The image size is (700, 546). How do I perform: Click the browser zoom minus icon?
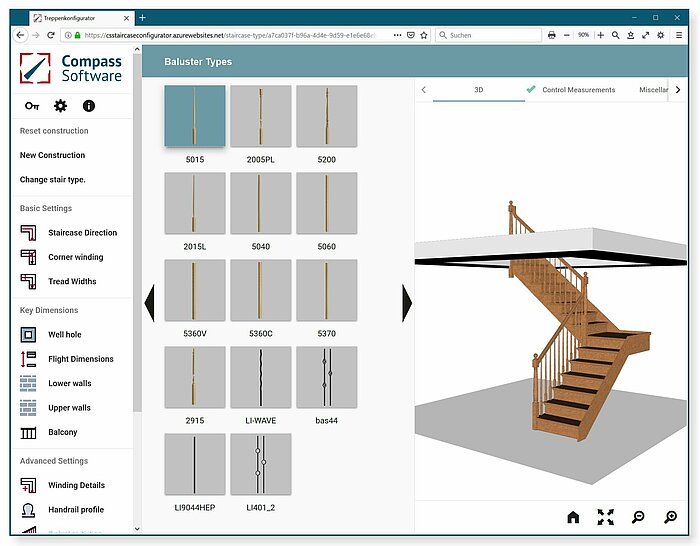567,35
